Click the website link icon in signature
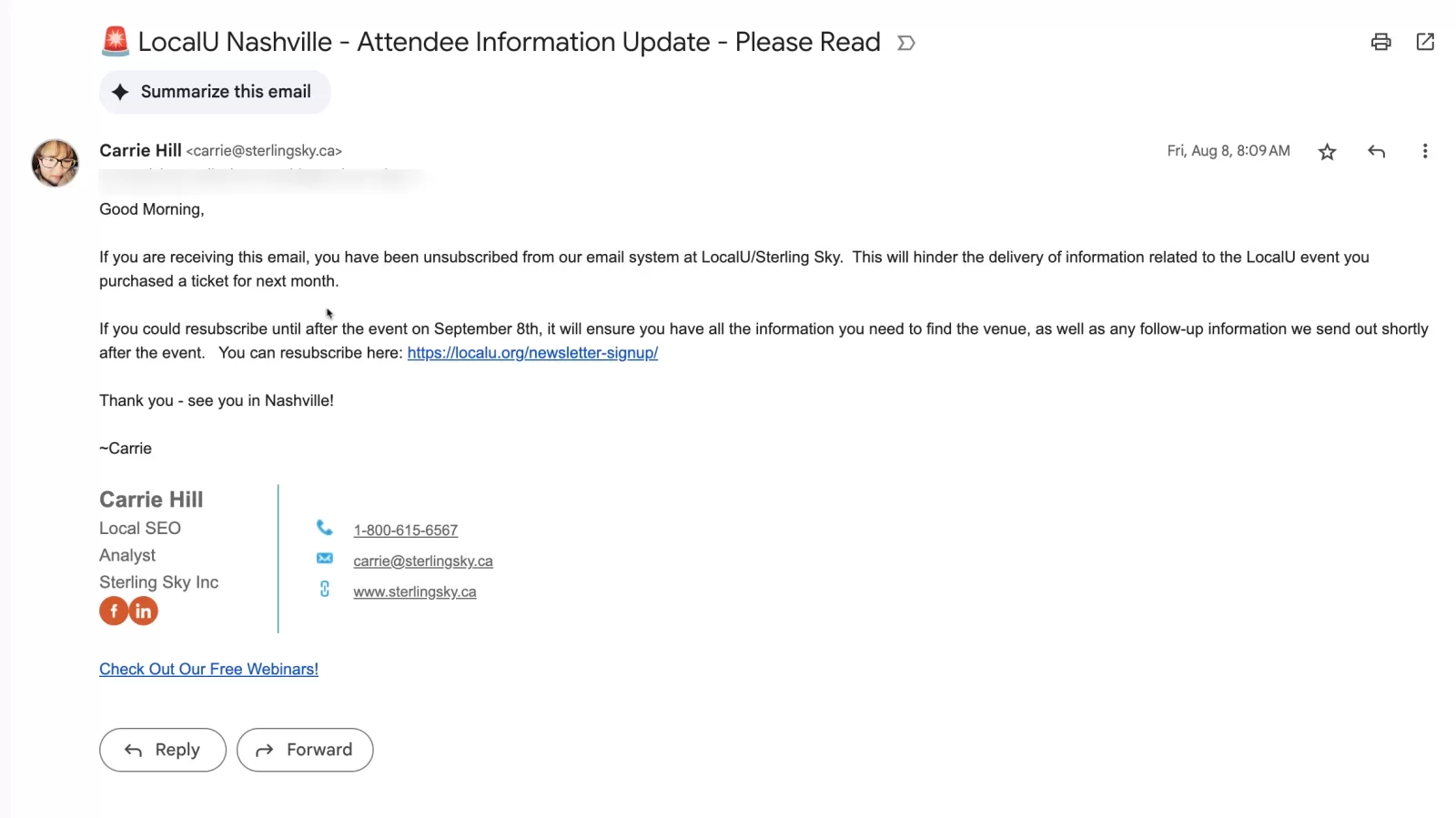 point(324,590)
